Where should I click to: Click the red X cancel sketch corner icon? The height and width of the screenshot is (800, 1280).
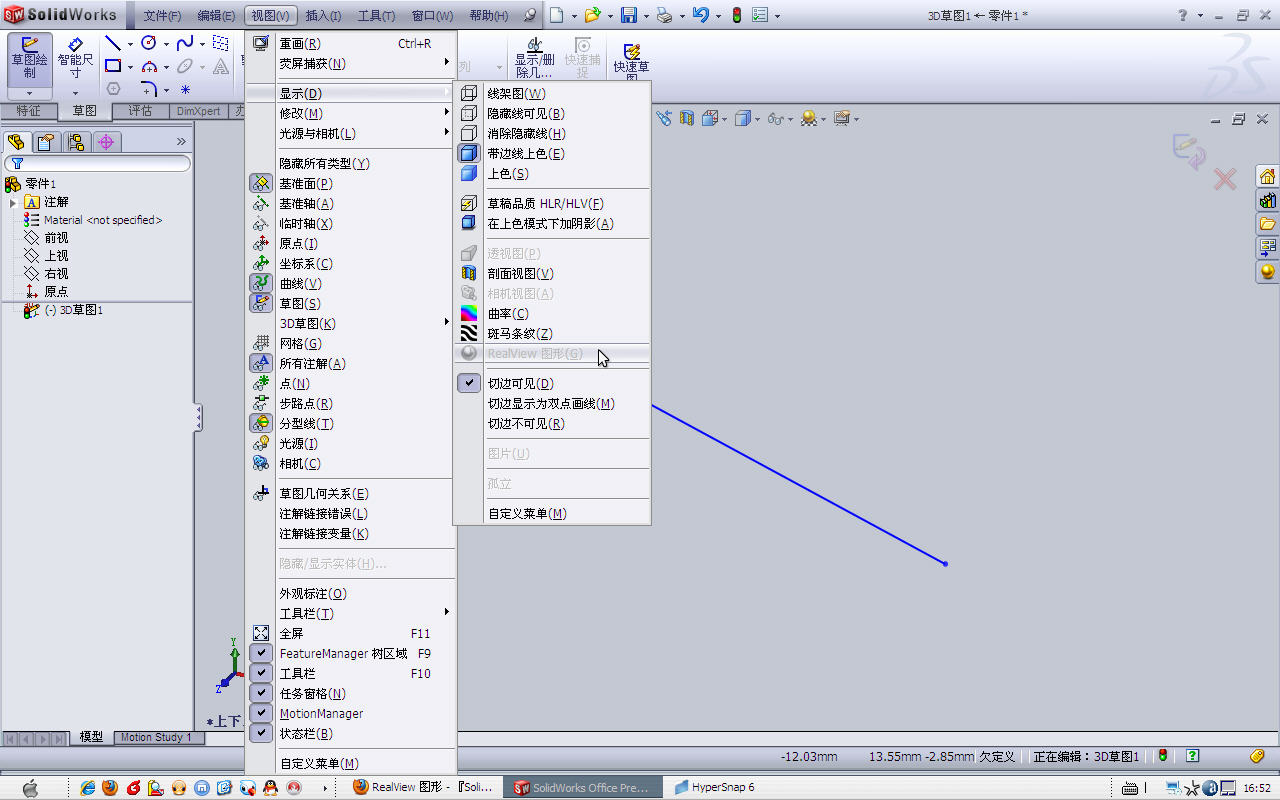(x=1225, y=179)
